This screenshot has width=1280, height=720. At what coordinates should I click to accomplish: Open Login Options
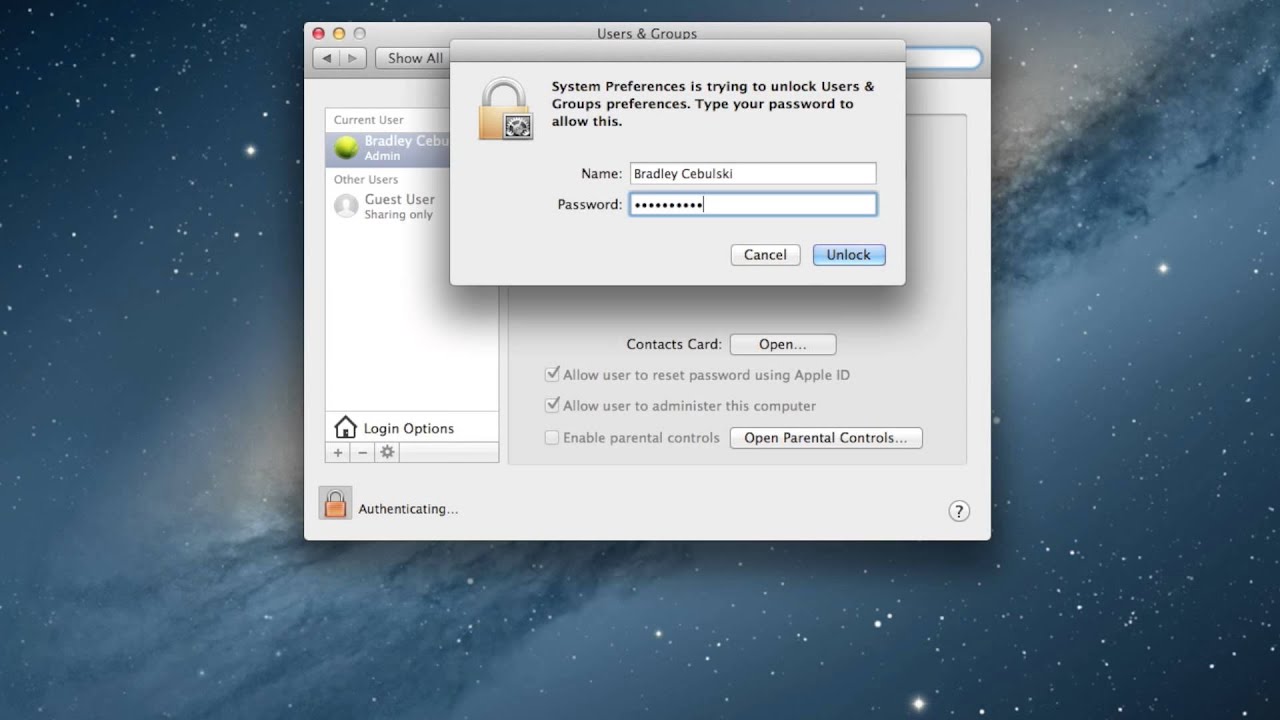[x=412, y=428]
